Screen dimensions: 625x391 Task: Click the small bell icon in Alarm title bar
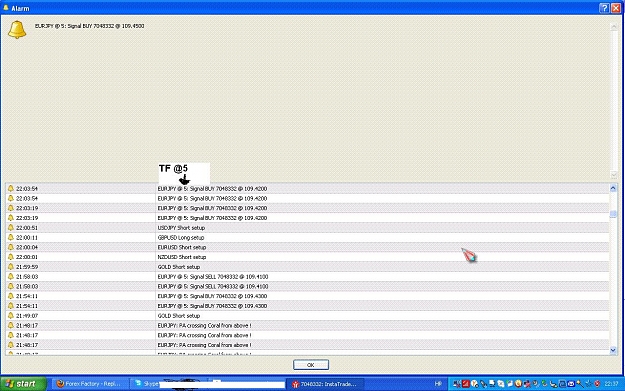pyautogui.click(x=6, y=8)
